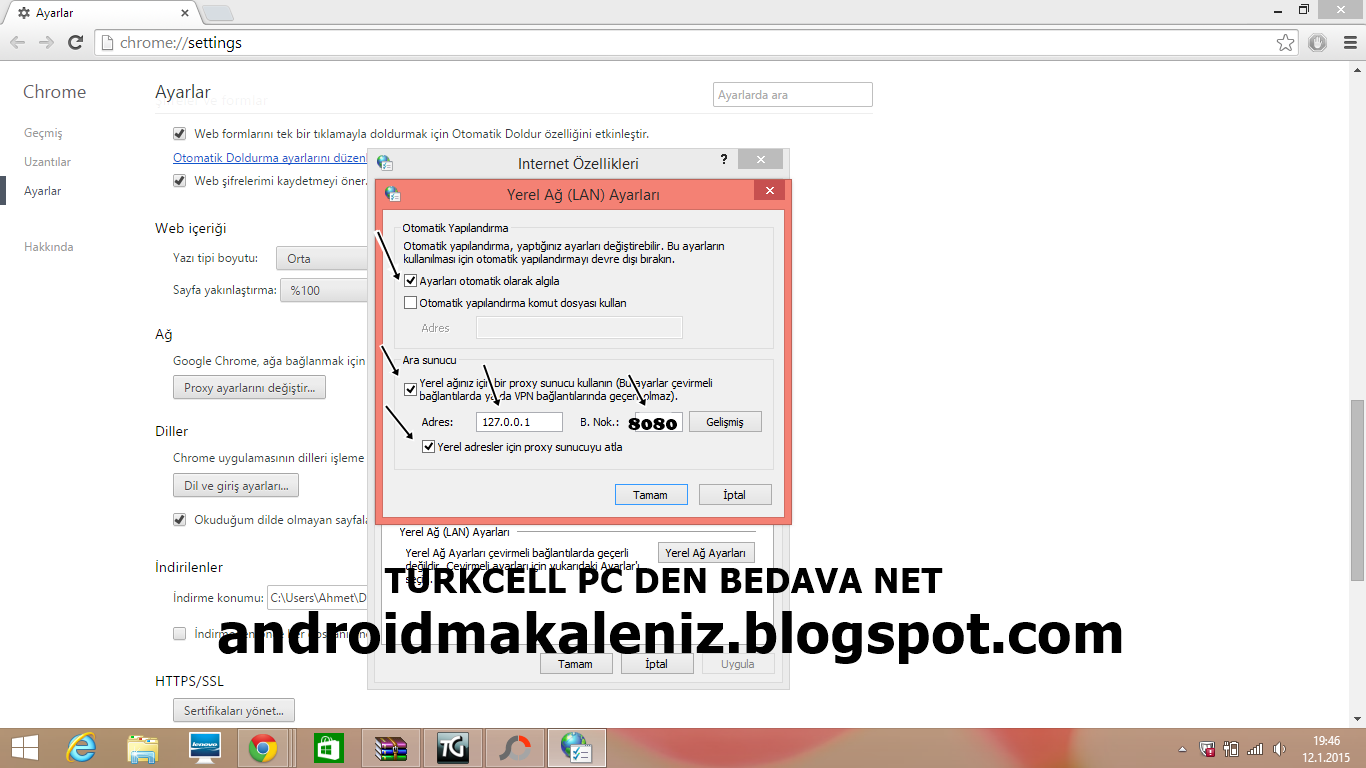Viewport: 1366px width, 768px height.
Task: Click İptal in Internet Özellikleri window
Action: [x=656, y=663]
